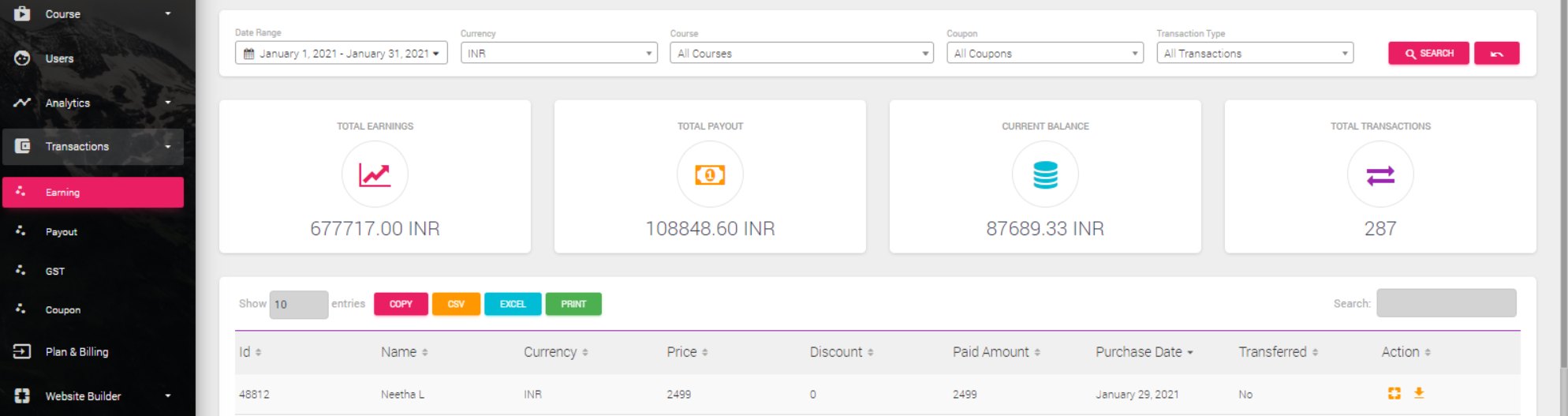Click the orange view-details icon in row 48812

1394,393
